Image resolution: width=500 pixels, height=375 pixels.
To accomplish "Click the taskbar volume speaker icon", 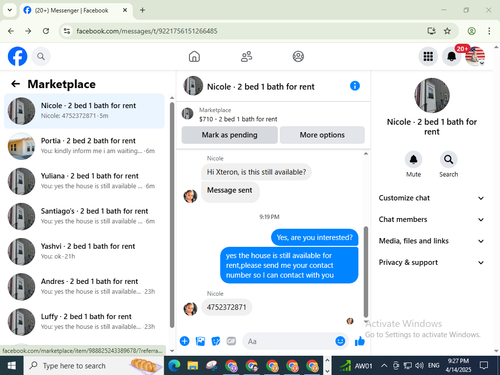I will (418, 366).
